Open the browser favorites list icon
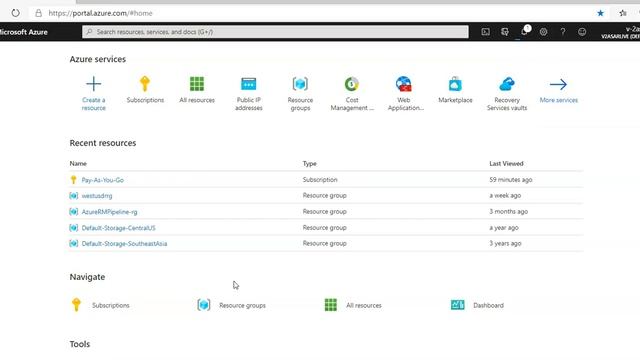 pos(623,13)
